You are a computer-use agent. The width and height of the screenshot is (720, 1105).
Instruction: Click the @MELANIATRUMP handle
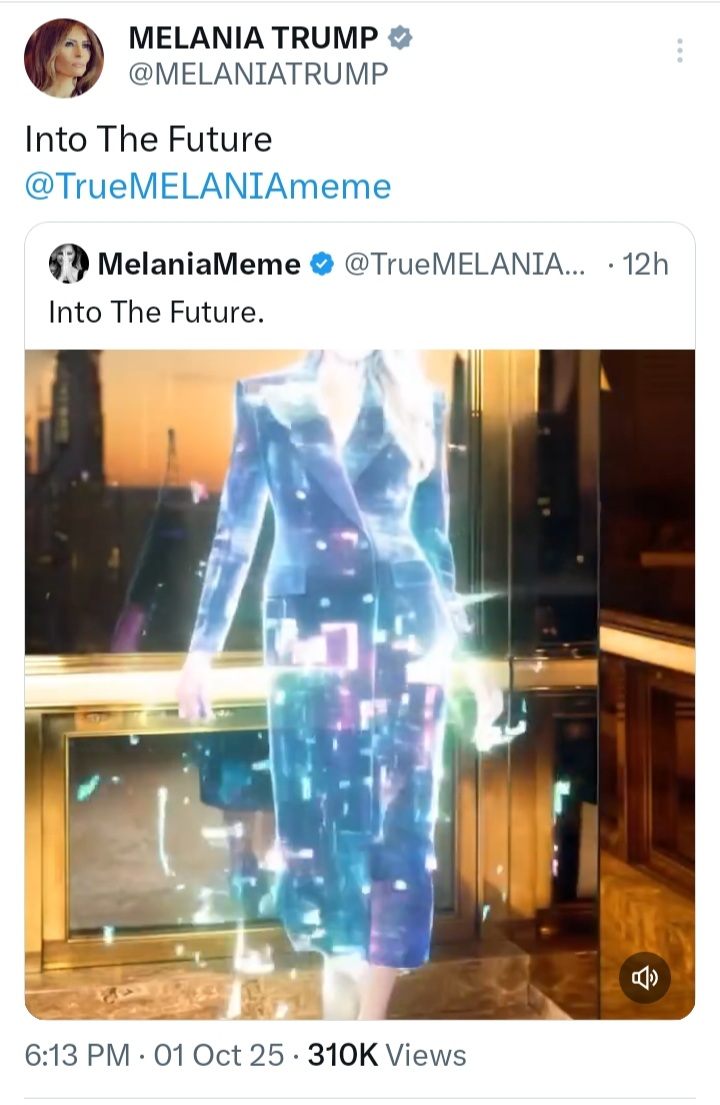[x=258, y=73]
